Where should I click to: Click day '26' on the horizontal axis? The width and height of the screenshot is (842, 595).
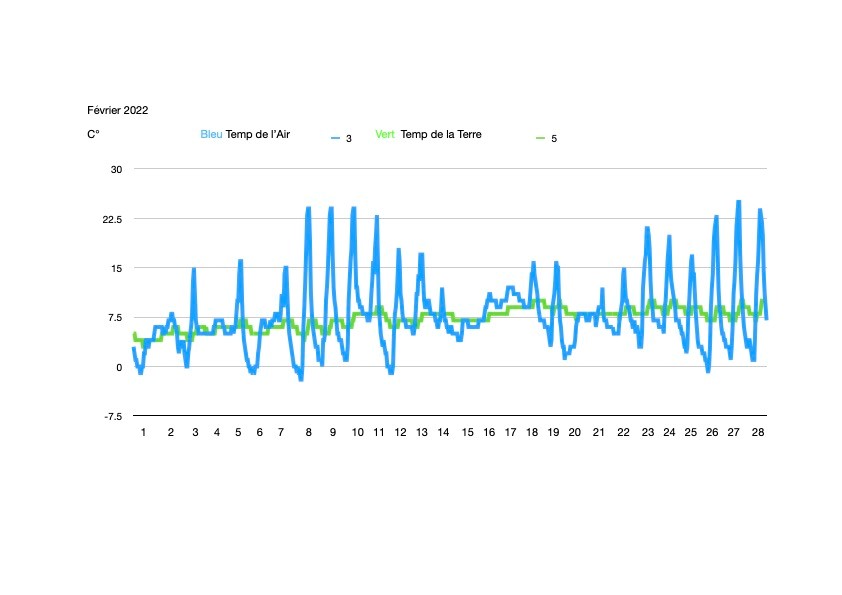[x=712, y=432]
